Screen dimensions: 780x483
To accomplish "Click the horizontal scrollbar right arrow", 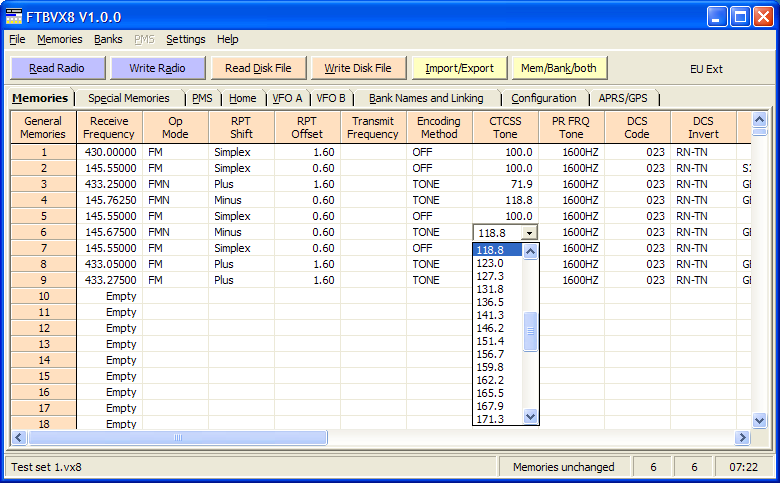I will (x=743, y=437).
